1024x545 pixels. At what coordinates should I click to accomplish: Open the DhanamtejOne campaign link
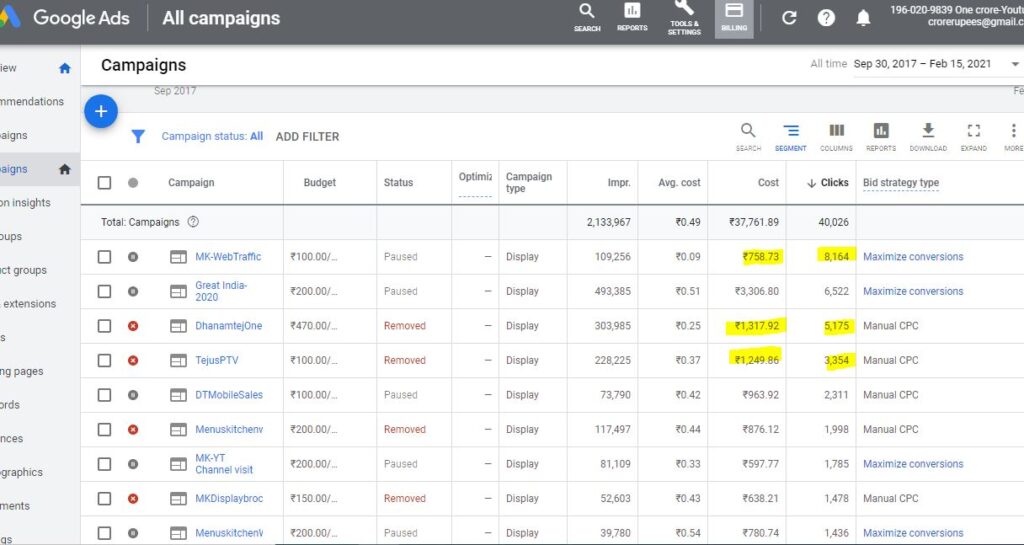(229, 326)
